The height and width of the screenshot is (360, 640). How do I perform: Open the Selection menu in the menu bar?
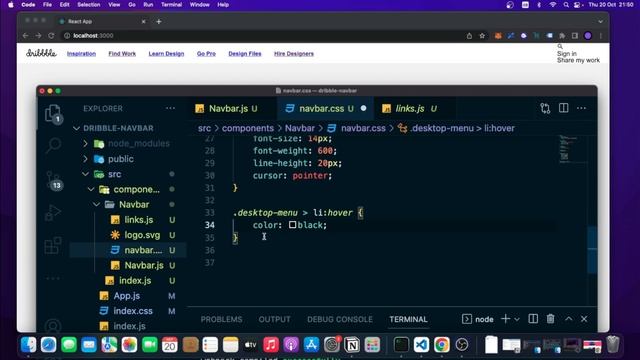coord(89,5)
